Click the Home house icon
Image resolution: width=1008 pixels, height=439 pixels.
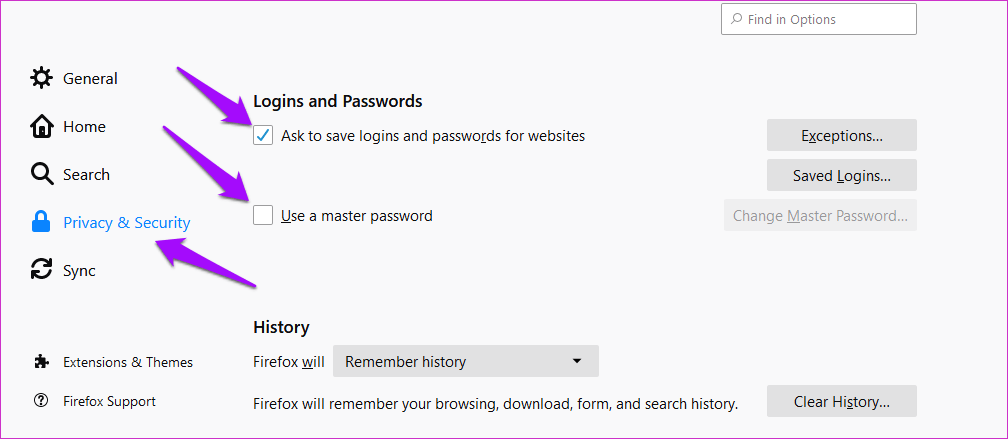[41, 127]
